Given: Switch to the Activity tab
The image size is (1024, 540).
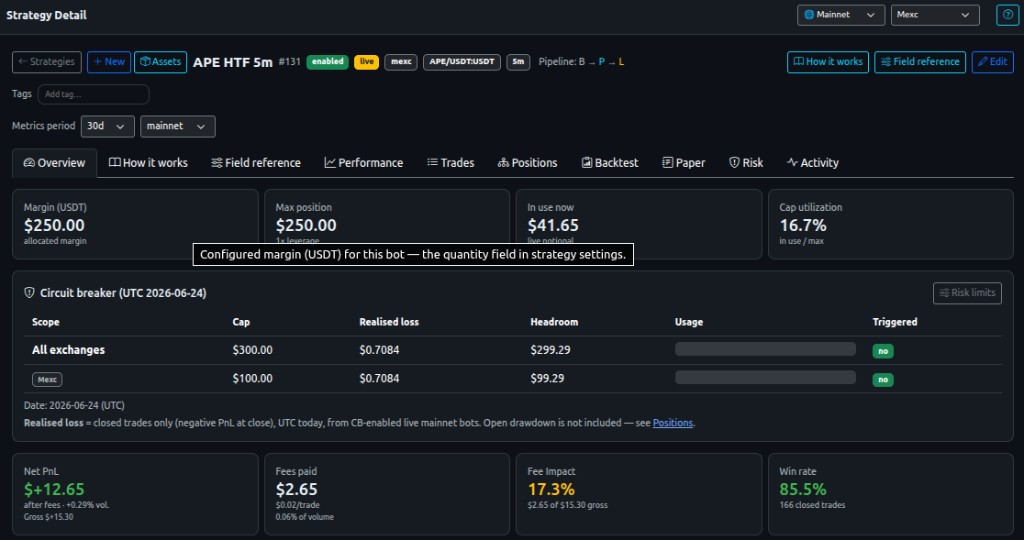Looking at the screenshot, I should click(813, 163).
